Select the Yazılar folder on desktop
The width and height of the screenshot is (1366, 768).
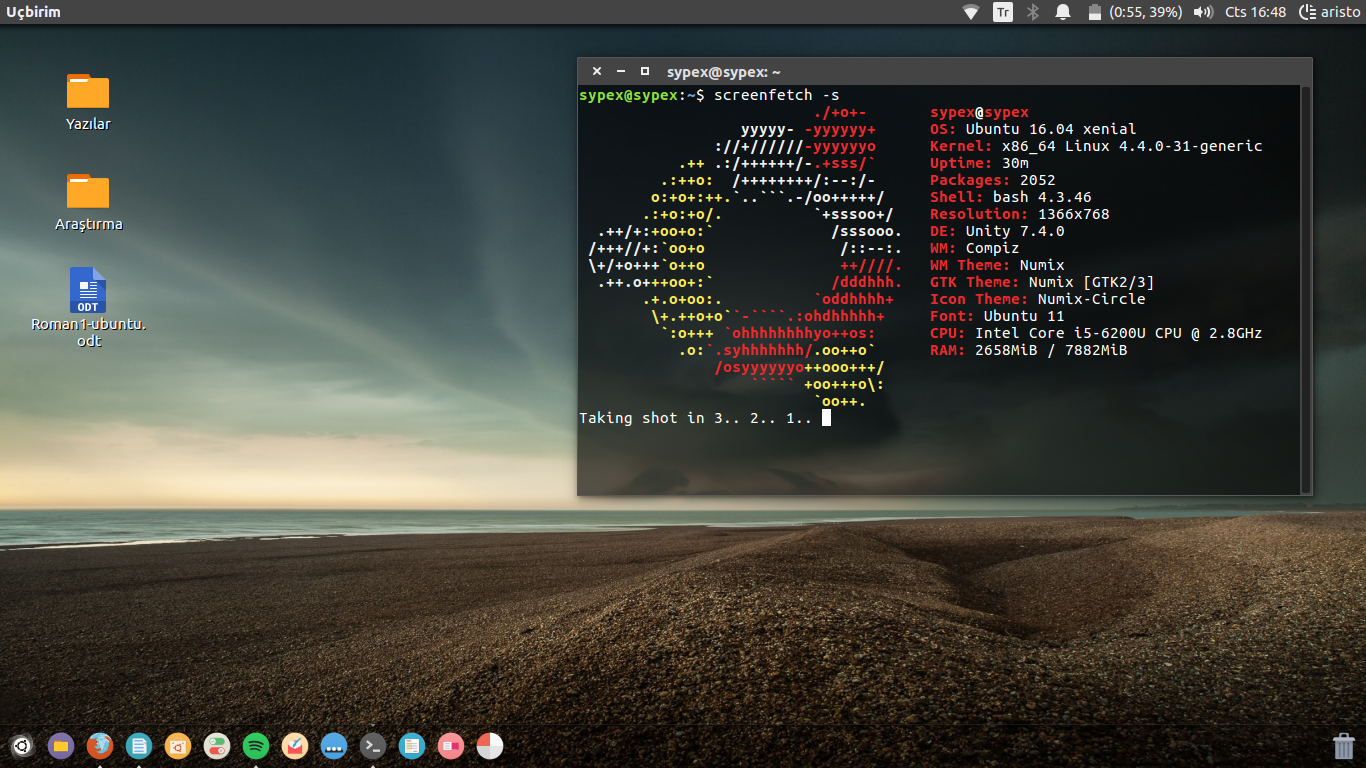(88, 102)
